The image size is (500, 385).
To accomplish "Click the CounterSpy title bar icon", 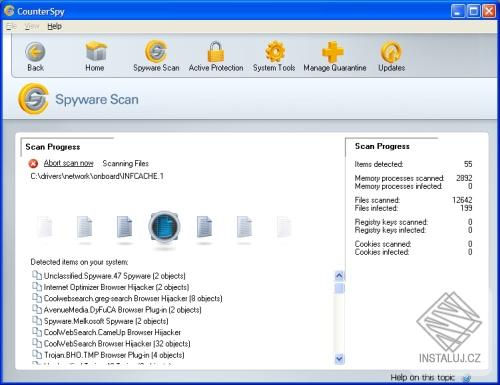I will coord(9,11).
